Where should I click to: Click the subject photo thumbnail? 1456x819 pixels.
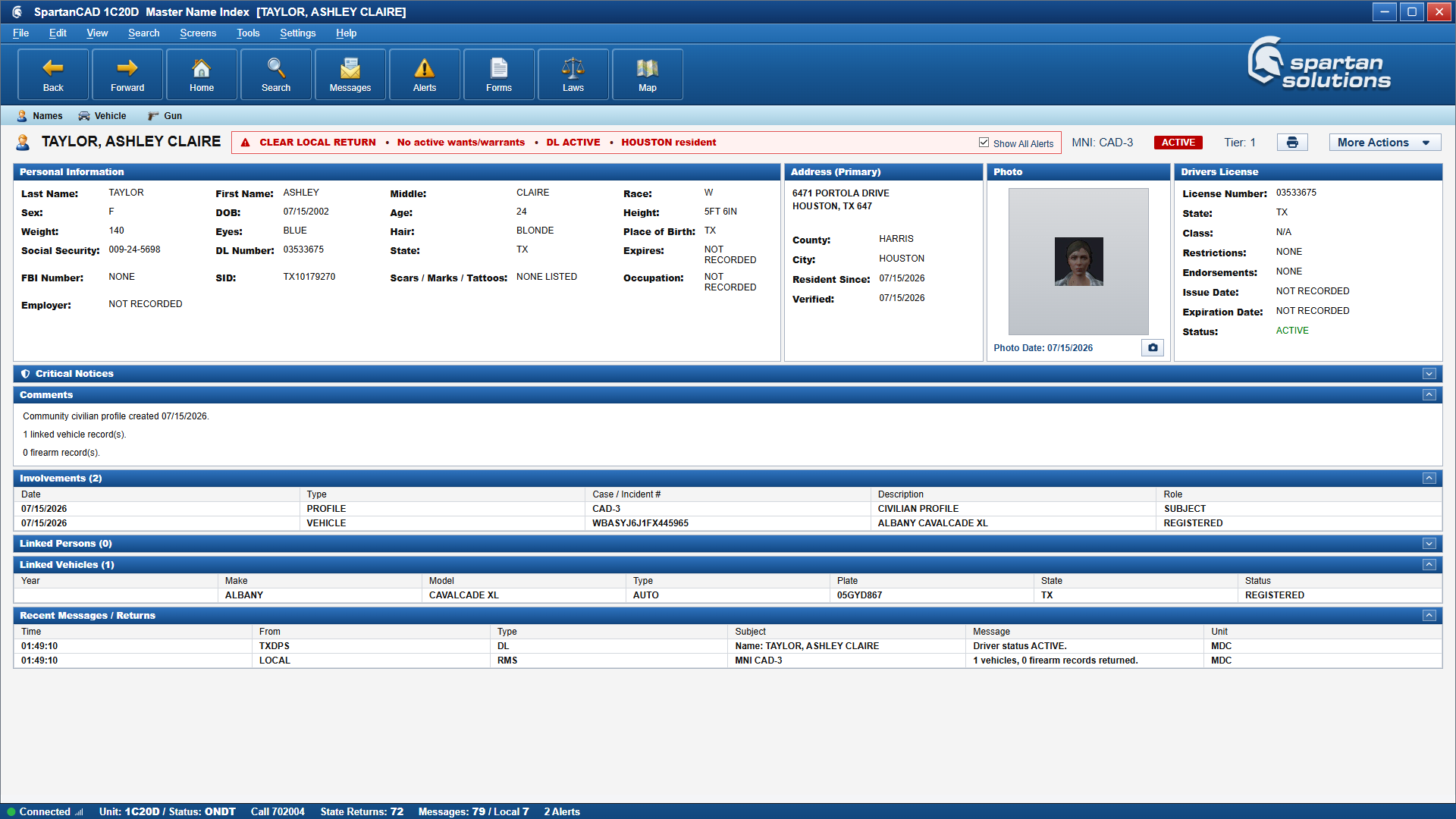(1078, 262)
